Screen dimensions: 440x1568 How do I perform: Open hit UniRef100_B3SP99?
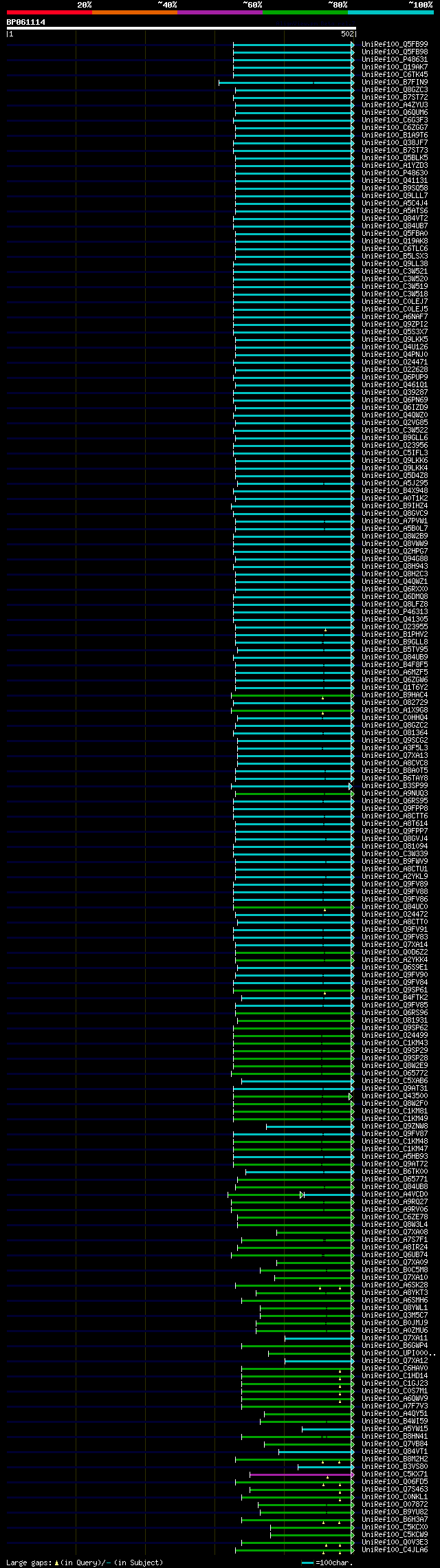click(x=395, y=785)
